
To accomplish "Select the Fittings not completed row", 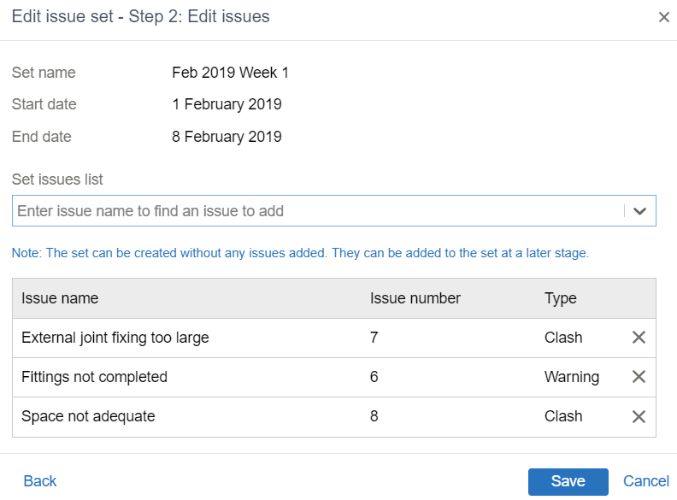I will pyautogui.click(x=334, y=377).
